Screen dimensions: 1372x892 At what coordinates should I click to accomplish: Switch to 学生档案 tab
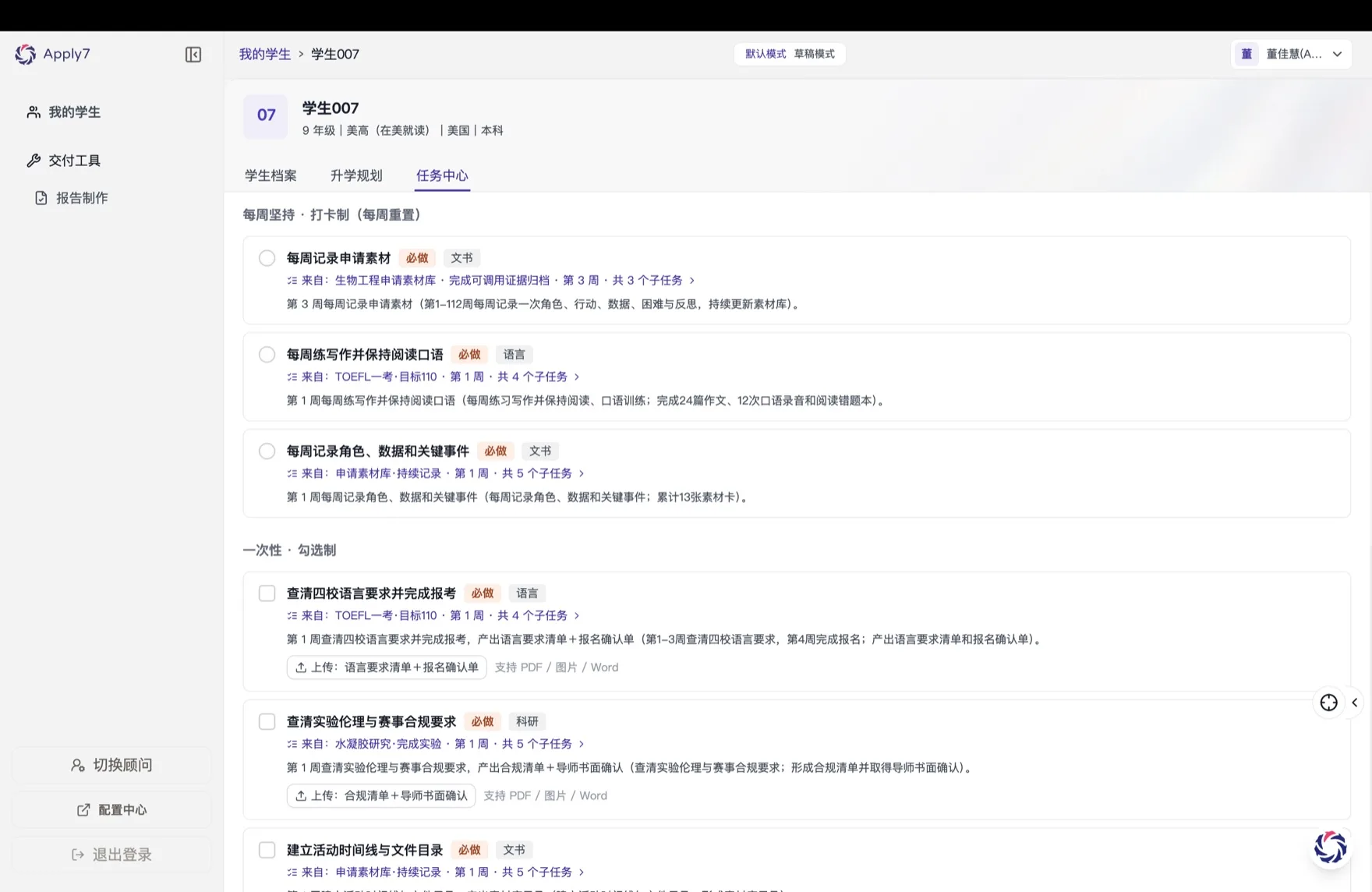(271, 175)
